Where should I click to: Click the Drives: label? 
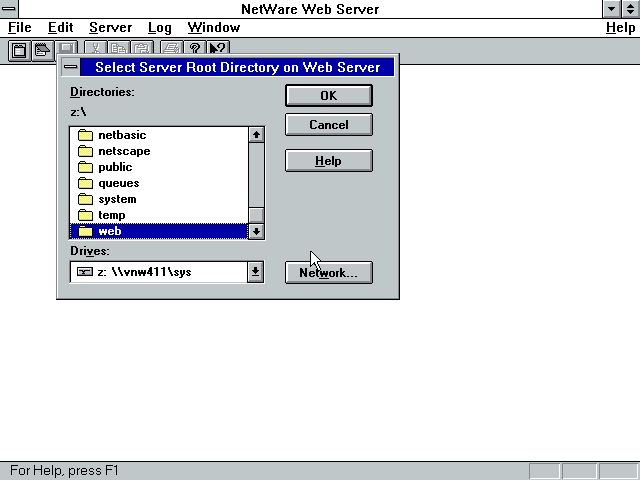point(90,251)
